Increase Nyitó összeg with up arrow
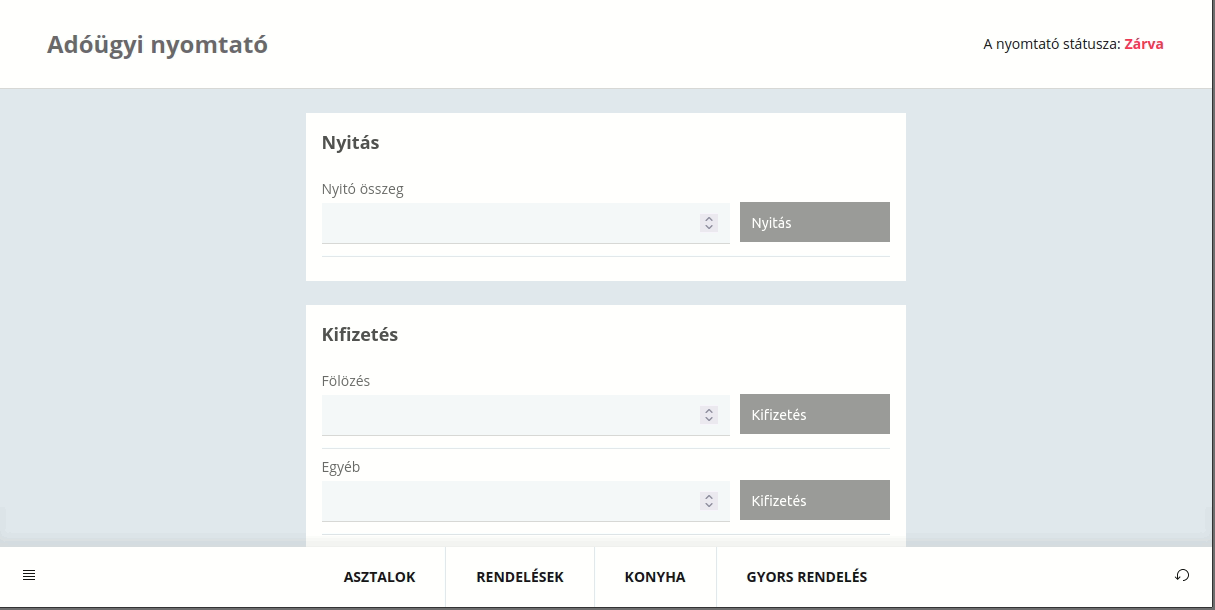This screenshot has height=610, width=1215. tap(709, 219)
